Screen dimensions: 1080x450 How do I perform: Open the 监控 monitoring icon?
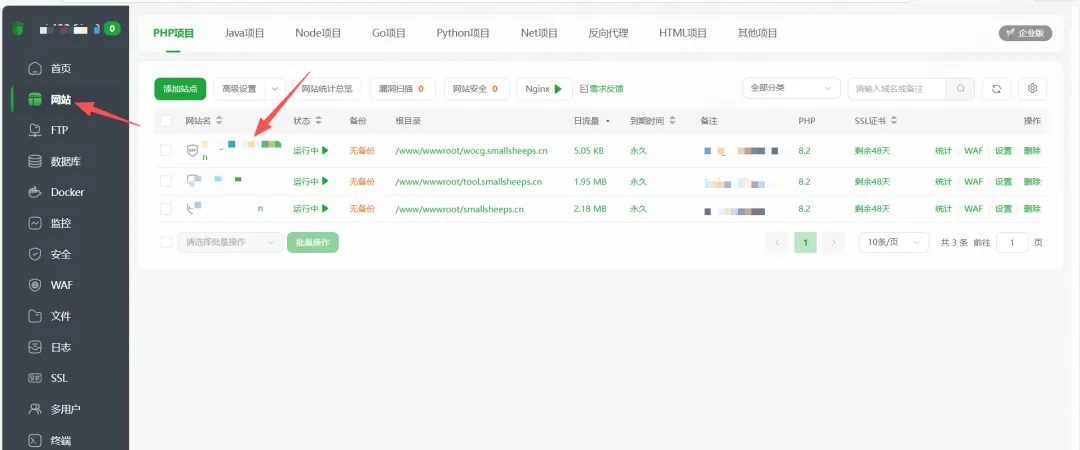click(x=35, y=223)
